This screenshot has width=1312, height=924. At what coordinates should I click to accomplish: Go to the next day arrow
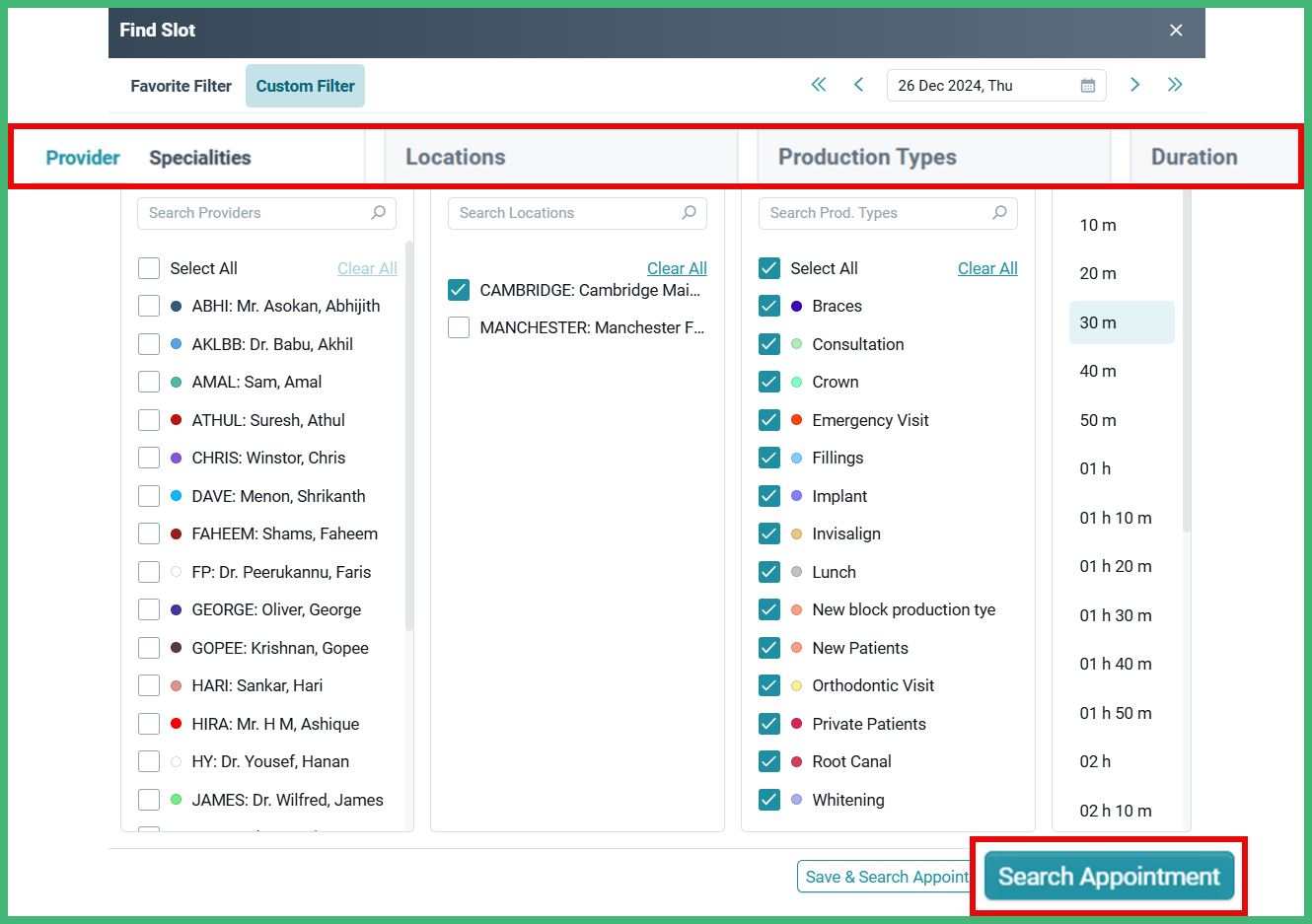[x=1134, y=85]
